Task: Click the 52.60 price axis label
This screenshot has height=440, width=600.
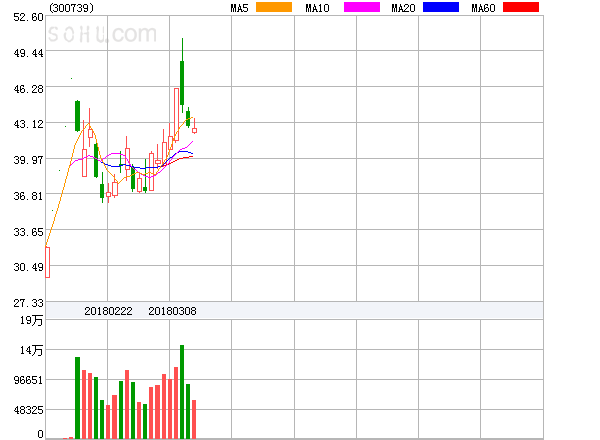Action: 28,17
